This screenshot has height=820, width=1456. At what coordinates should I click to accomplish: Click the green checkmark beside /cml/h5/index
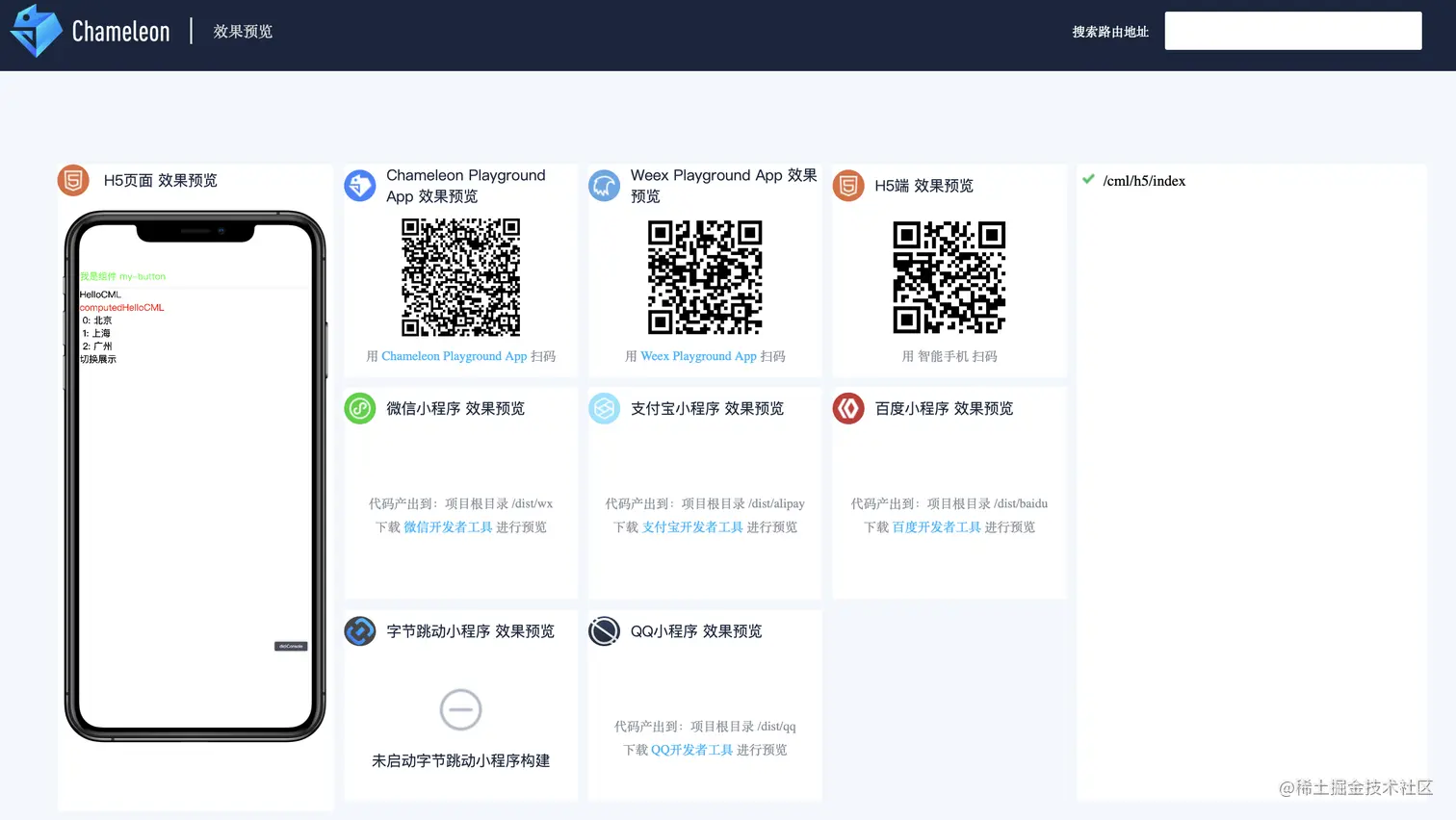coord(1088,179)
